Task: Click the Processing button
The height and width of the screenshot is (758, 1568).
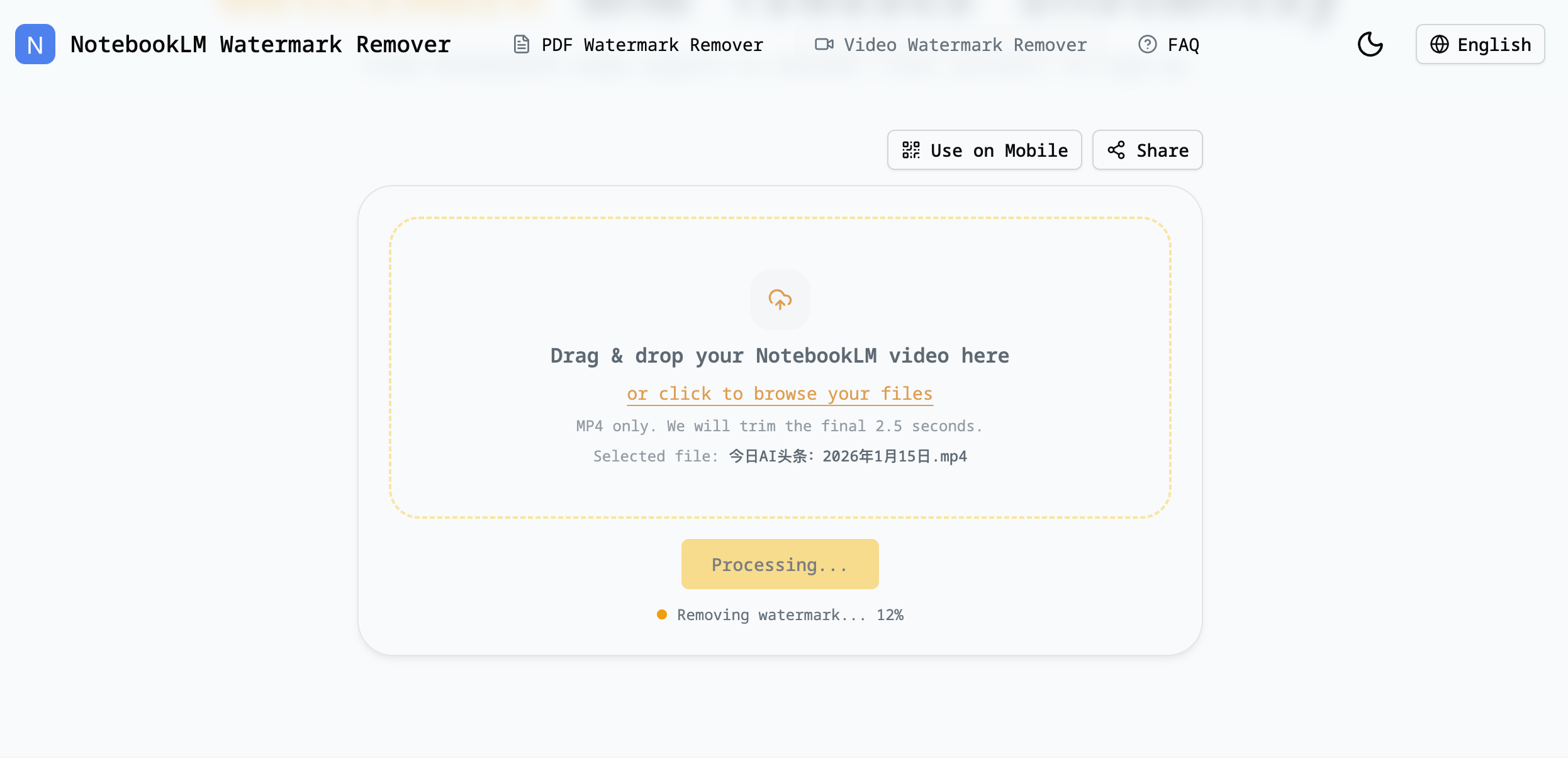Action: [x=780, y=563]
